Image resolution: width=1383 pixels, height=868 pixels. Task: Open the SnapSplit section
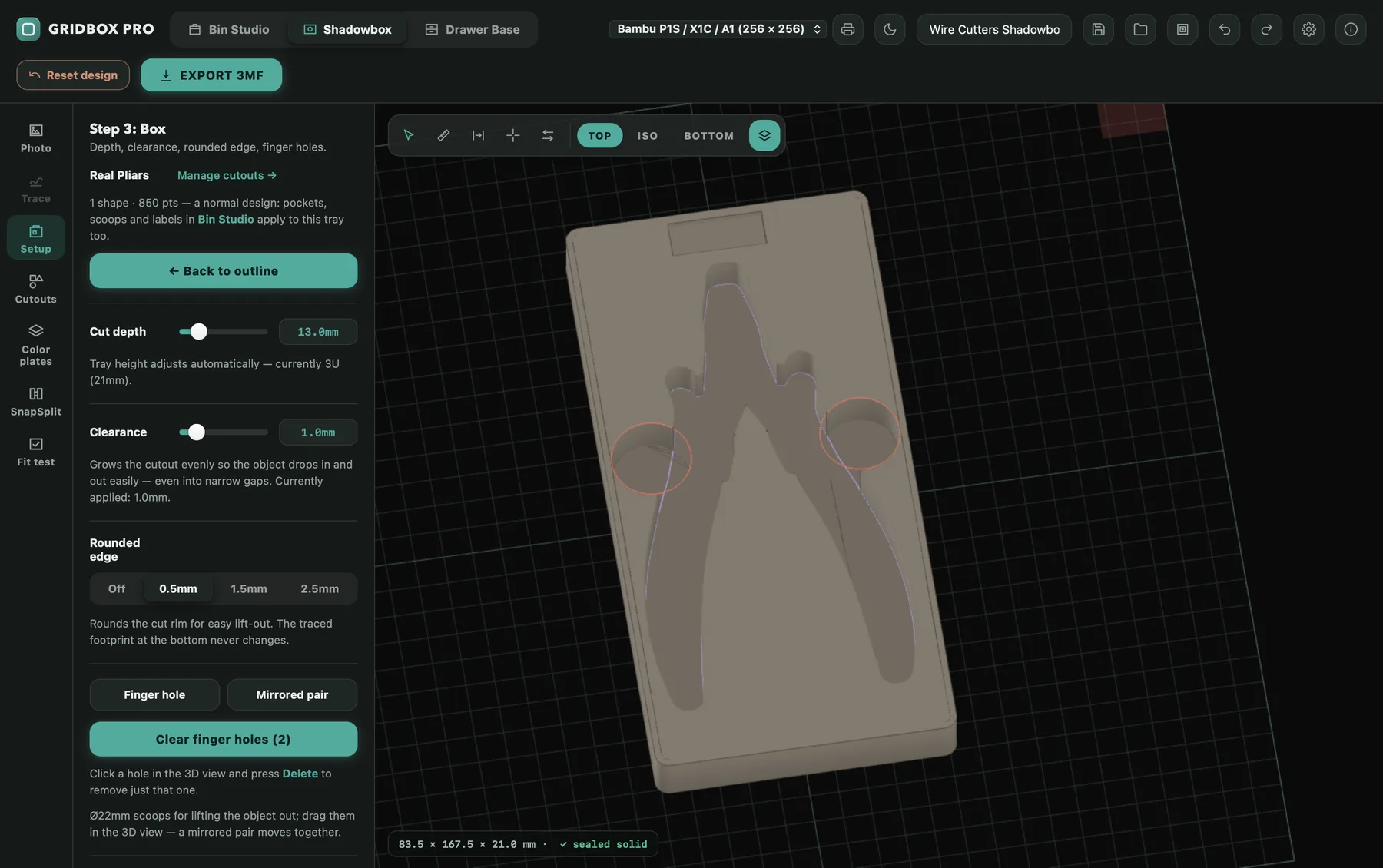point(36,402)
